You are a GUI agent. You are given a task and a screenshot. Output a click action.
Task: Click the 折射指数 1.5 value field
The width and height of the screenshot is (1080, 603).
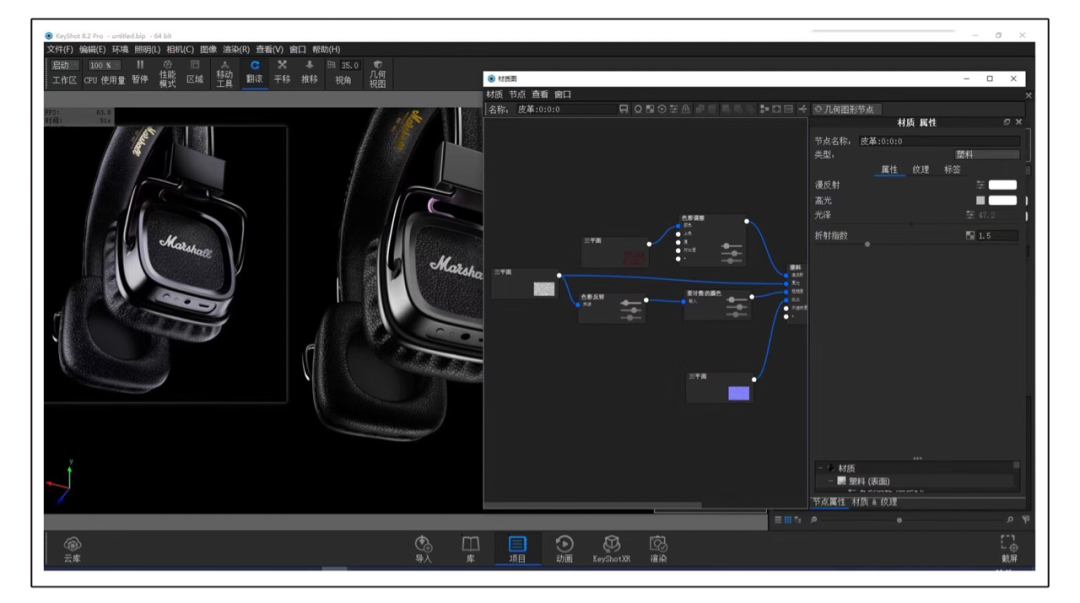pos(997,235)
